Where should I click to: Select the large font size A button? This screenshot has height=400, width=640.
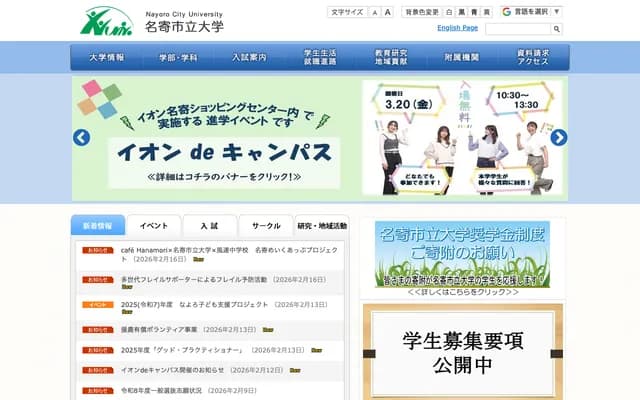click(387, 12)
